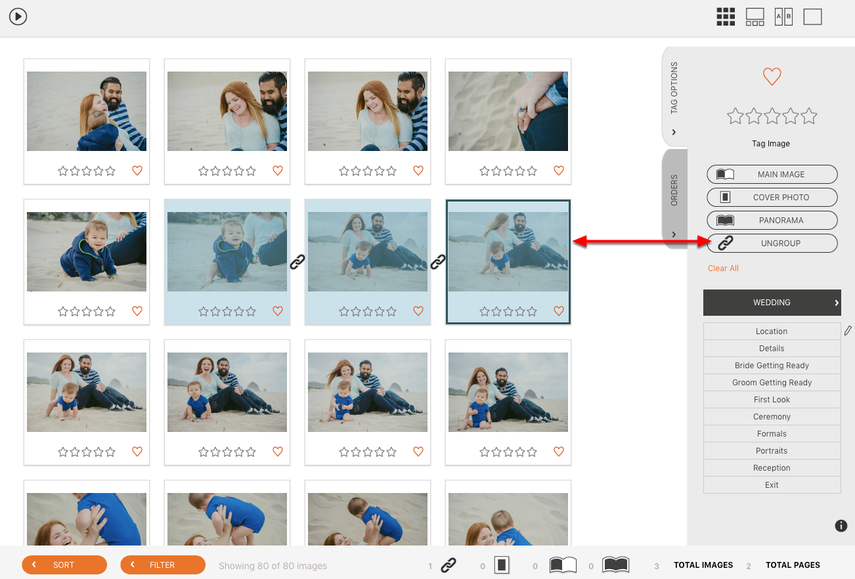Select the Reception tag
The image size is (855, 579).
(x=772, y=468)
